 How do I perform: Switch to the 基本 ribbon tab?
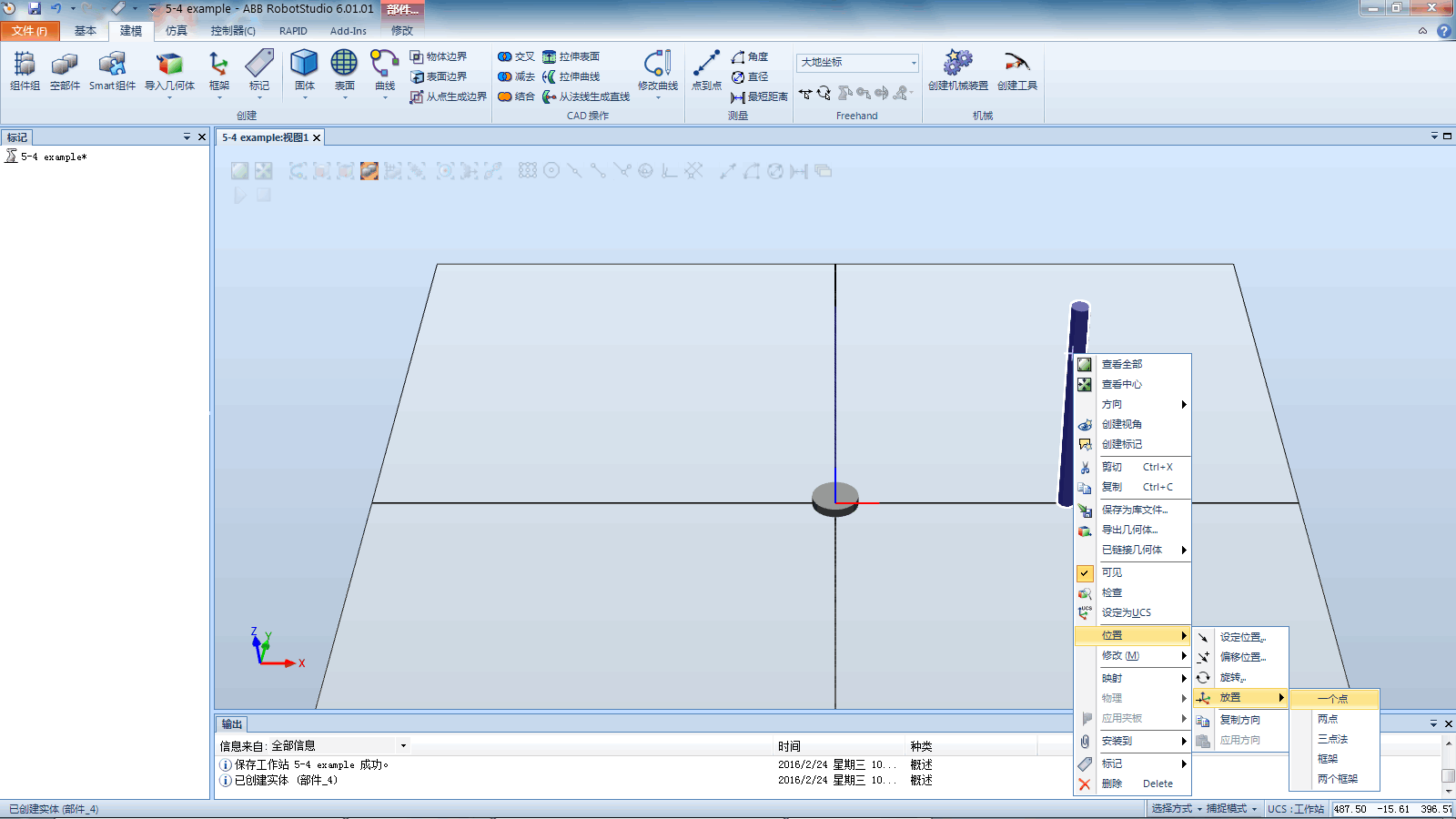click(x=86, y=31)
